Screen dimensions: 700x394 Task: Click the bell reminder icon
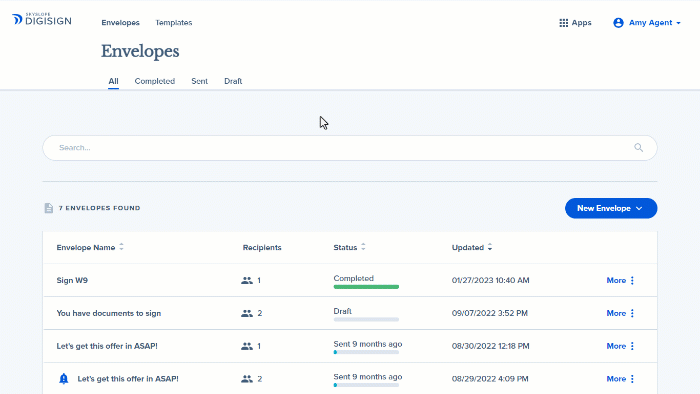63,379
